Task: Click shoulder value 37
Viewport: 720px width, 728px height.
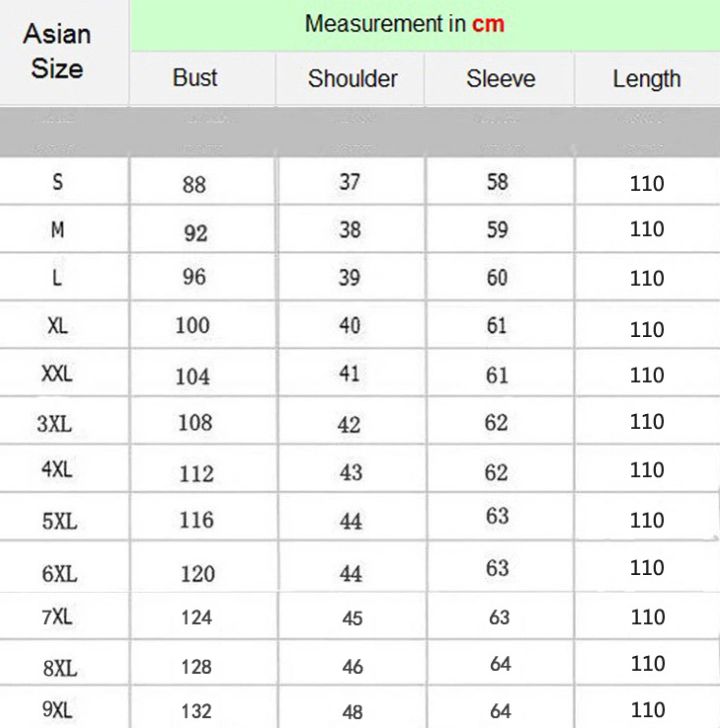Action: [x=349, y=181]
